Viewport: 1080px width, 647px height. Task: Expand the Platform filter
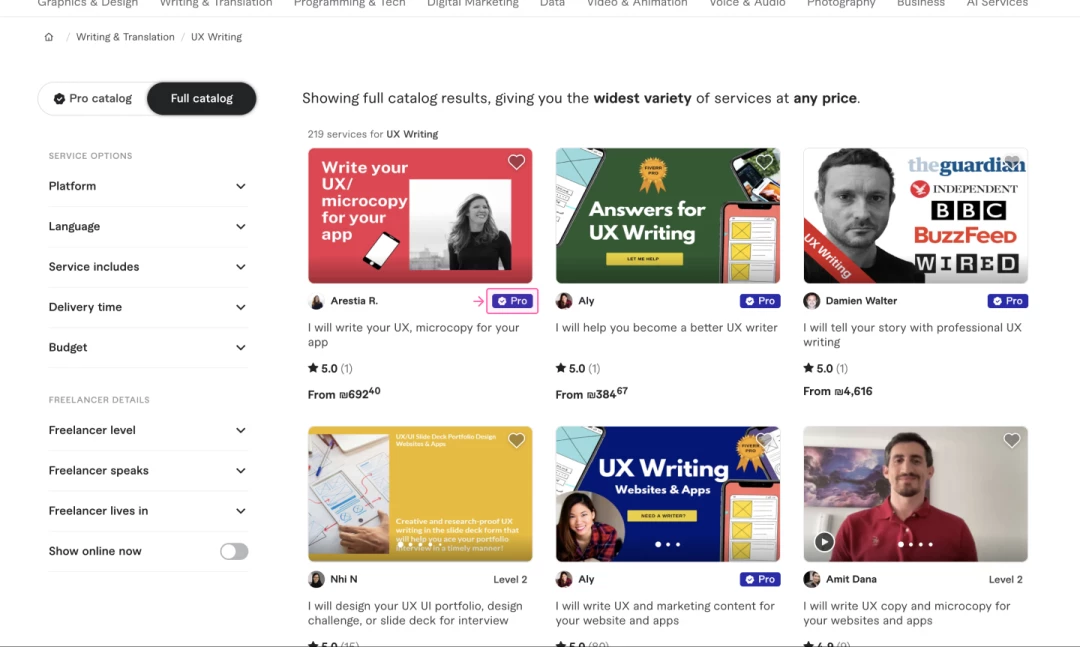pos(147,186)
